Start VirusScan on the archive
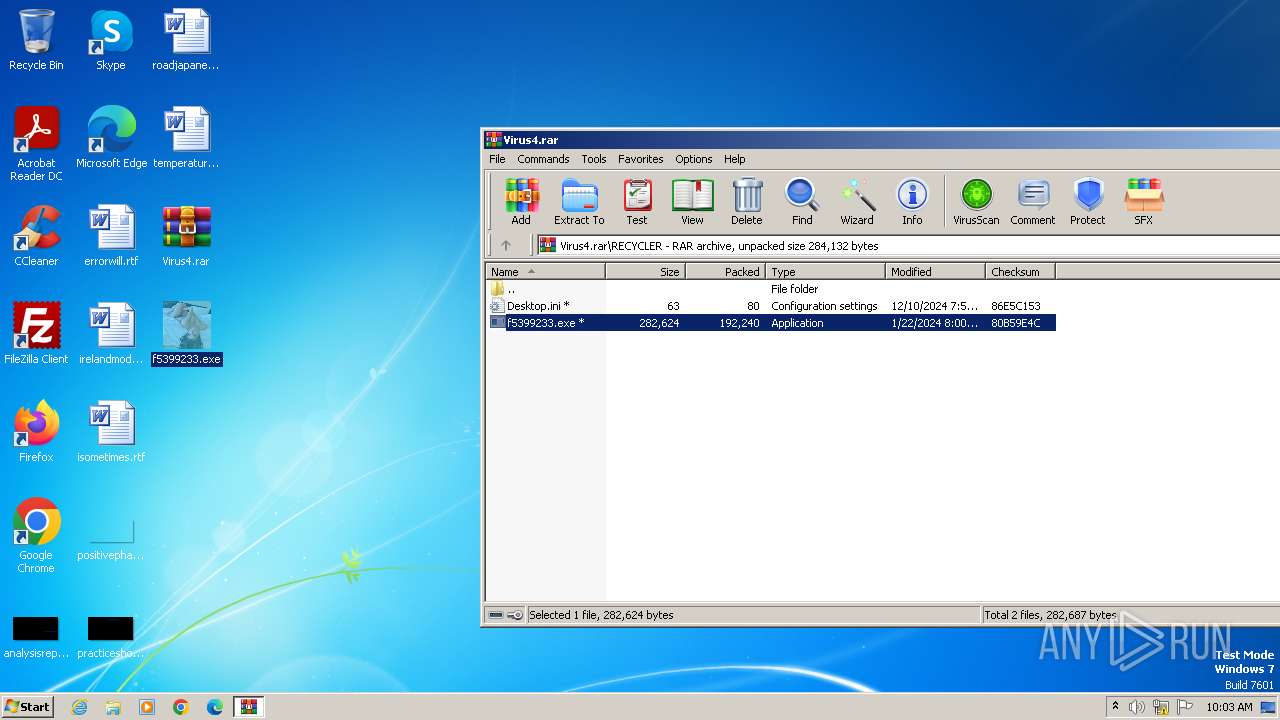This screenshot has width=1280, height=720. [976, 201]
